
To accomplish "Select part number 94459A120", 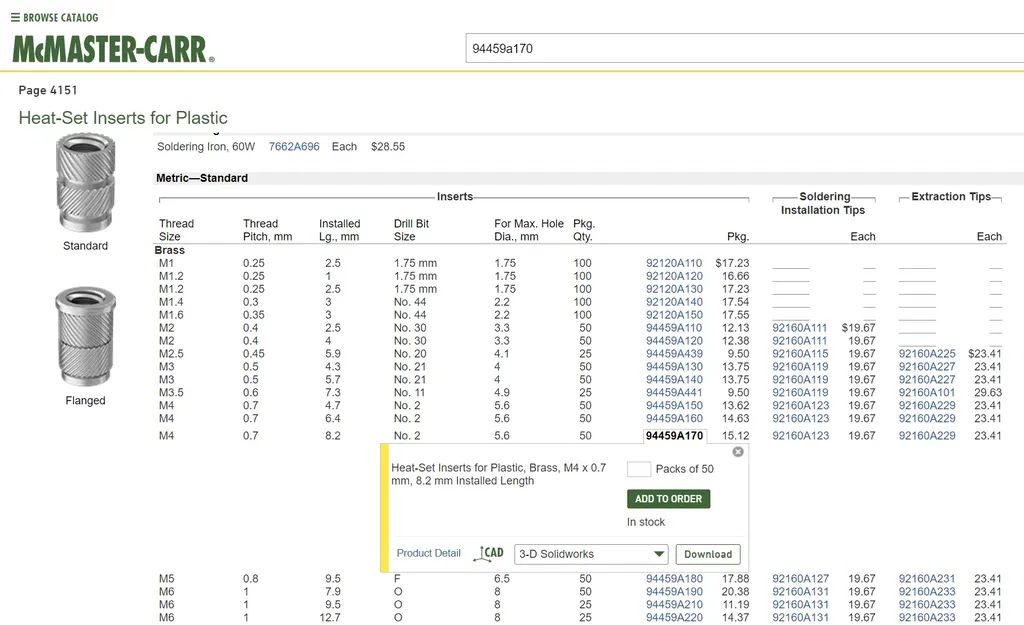I will [674, 341].
